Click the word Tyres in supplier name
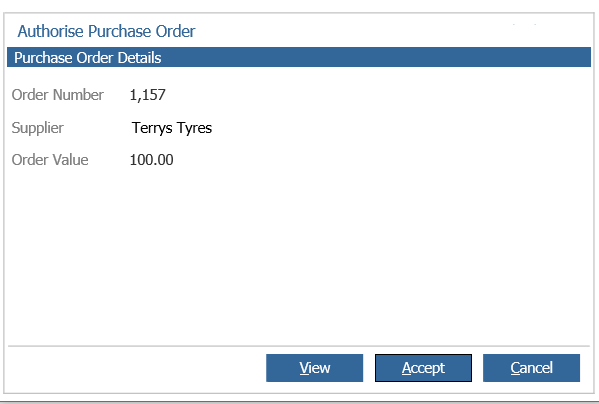This screenshot has width=599, height=404. [x=194, y=128]
